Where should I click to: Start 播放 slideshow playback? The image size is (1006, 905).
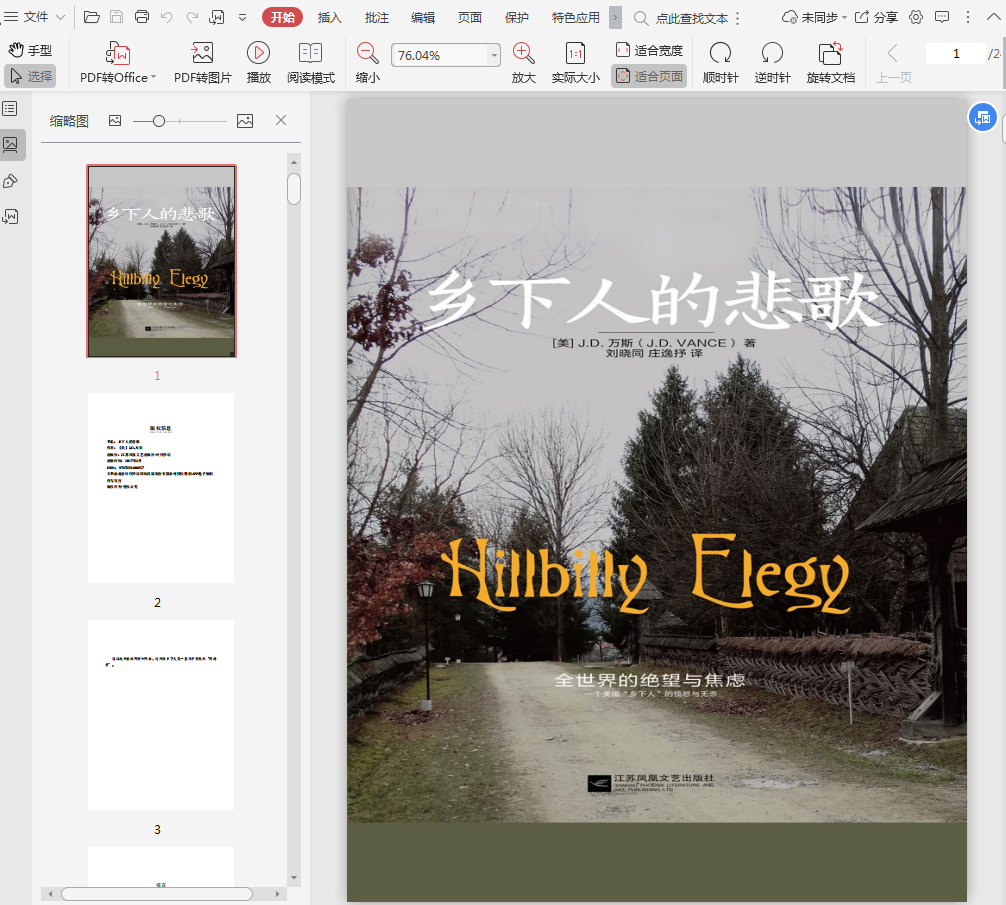pyautogui.click(x=259, y=63)
